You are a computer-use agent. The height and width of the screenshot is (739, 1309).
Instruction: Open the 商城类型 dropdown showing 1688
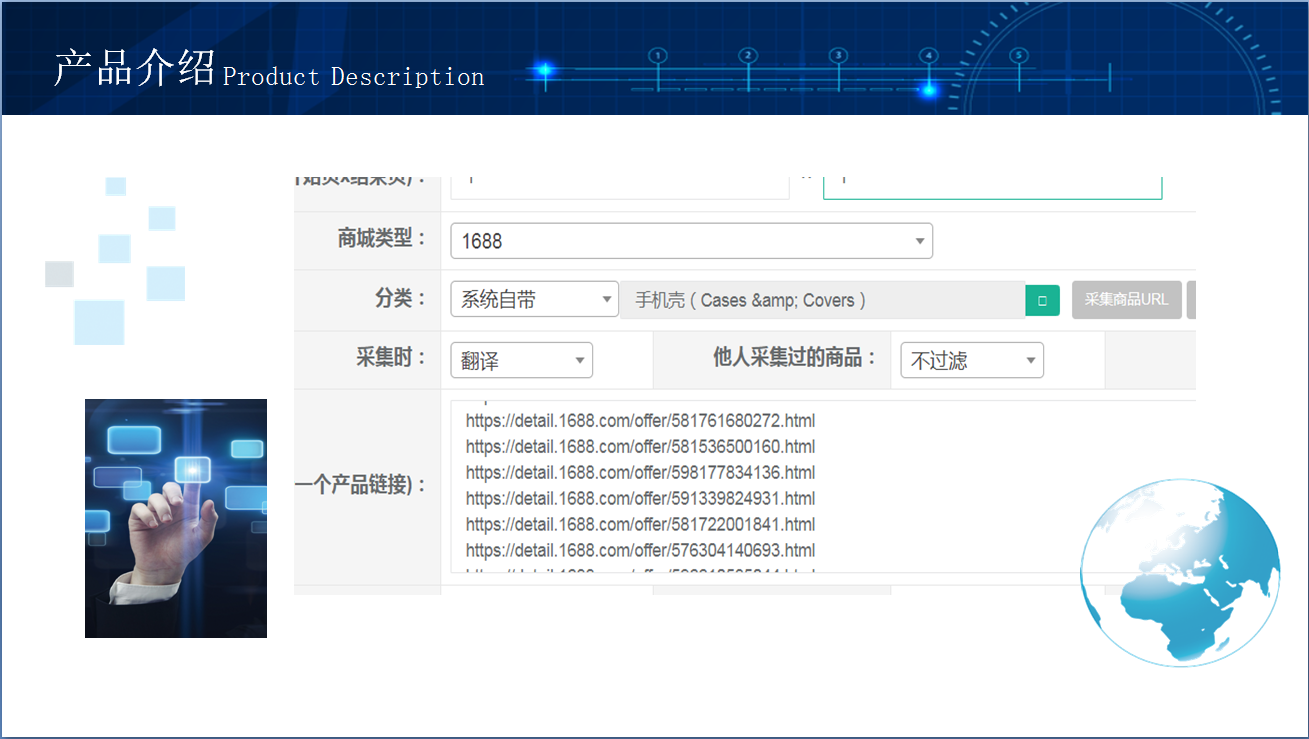pos(691,240)
